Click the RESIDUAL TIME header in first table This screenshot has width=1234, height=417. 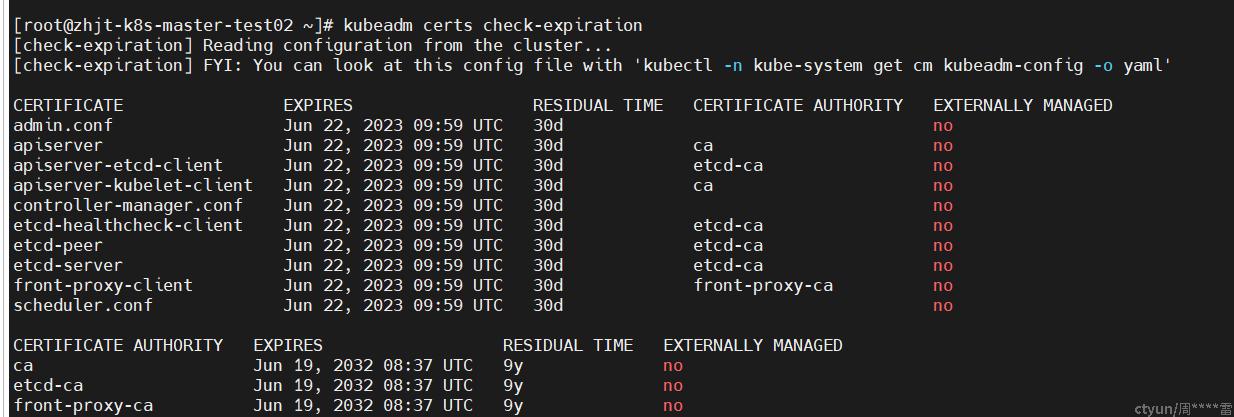pos(598,105)
